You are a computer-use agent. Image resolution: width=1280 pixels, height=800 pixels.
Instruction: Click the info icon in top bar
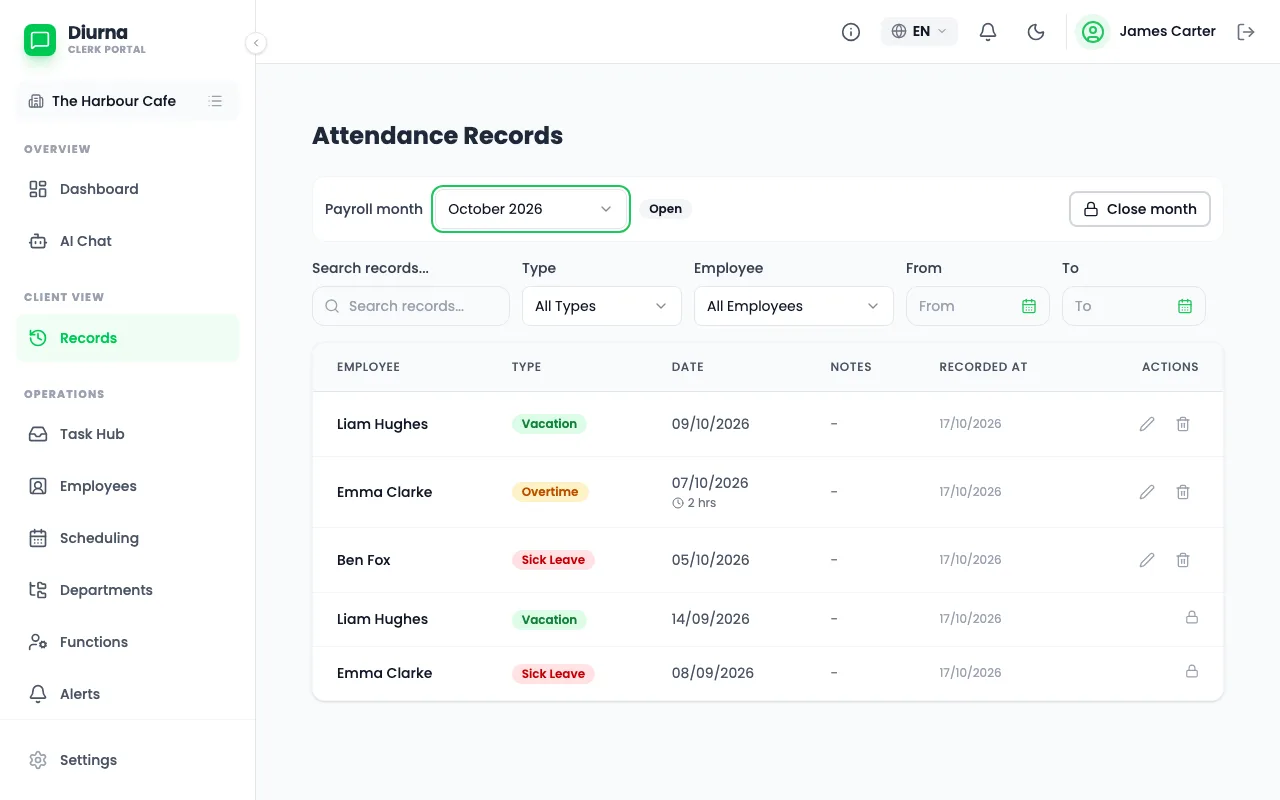[851, 32]
